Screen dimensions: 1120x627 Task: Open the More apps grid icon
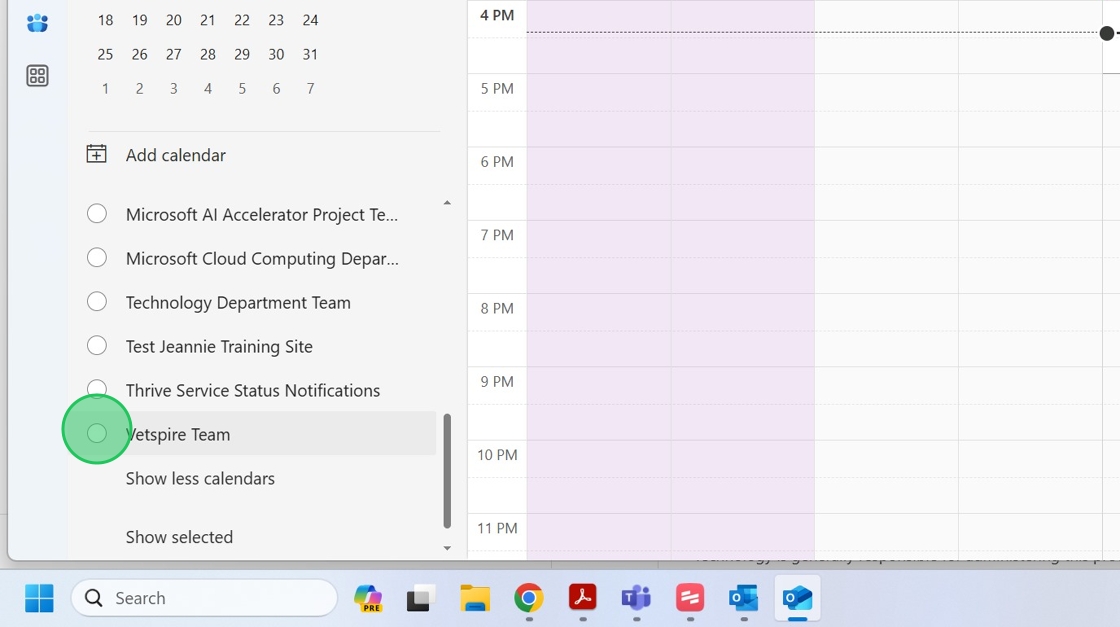point(37,76)
